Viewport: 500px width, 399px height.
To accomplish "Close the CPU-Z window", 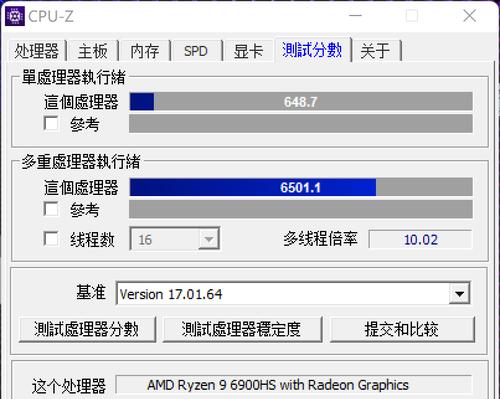I will tap(469, 16).
